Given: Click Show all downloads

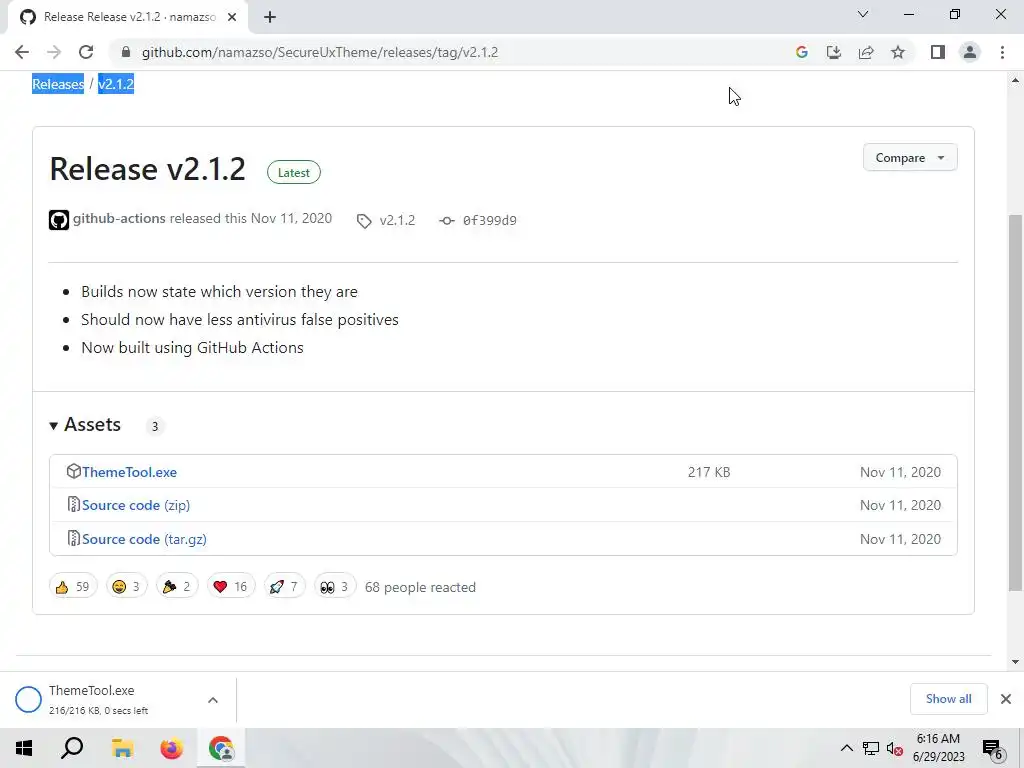Looking at the screenshot, I should pyautogui.click(x=948, y=699).
